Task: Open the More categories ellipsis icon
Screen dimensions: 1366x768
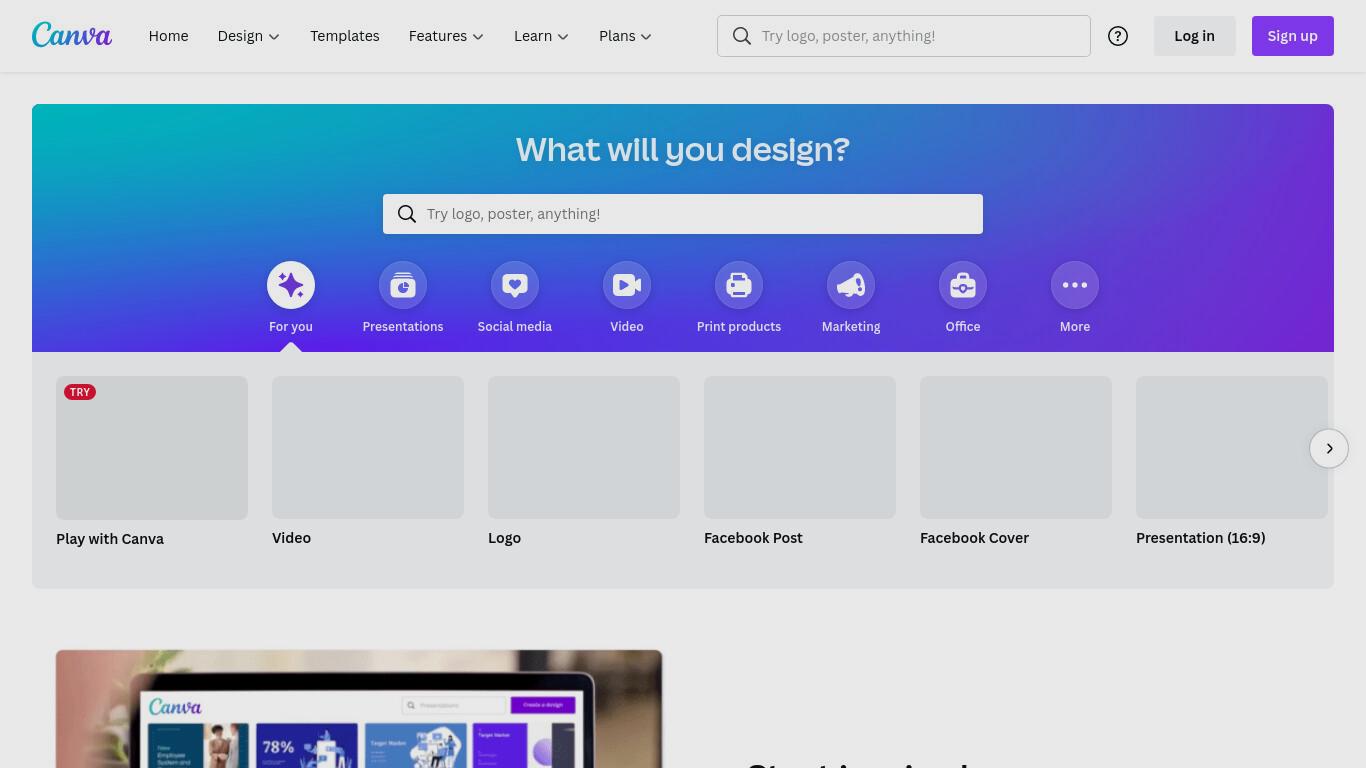Action: 1075,285
